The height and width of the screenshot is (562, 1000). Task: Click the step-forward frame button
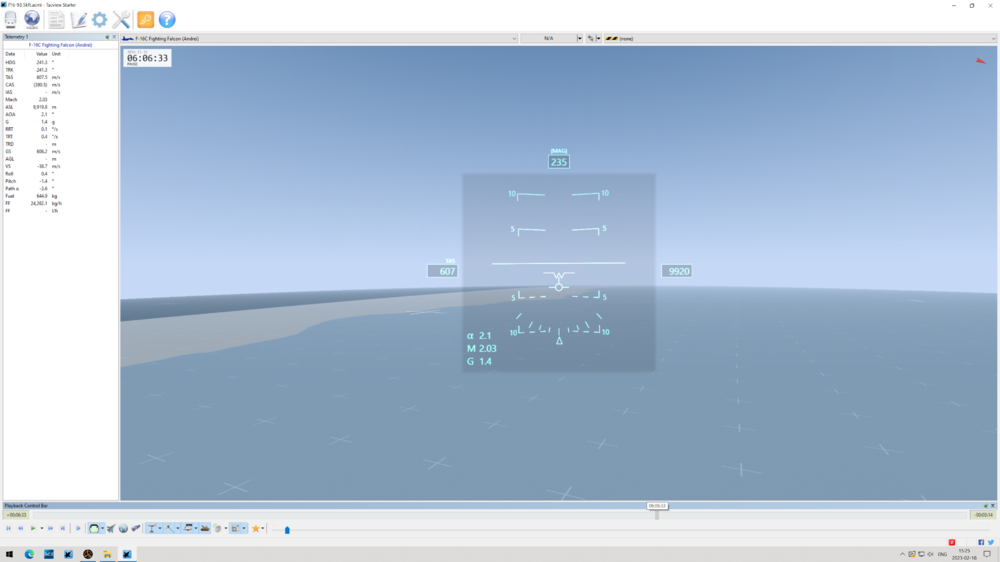click(x=78, y=528)
